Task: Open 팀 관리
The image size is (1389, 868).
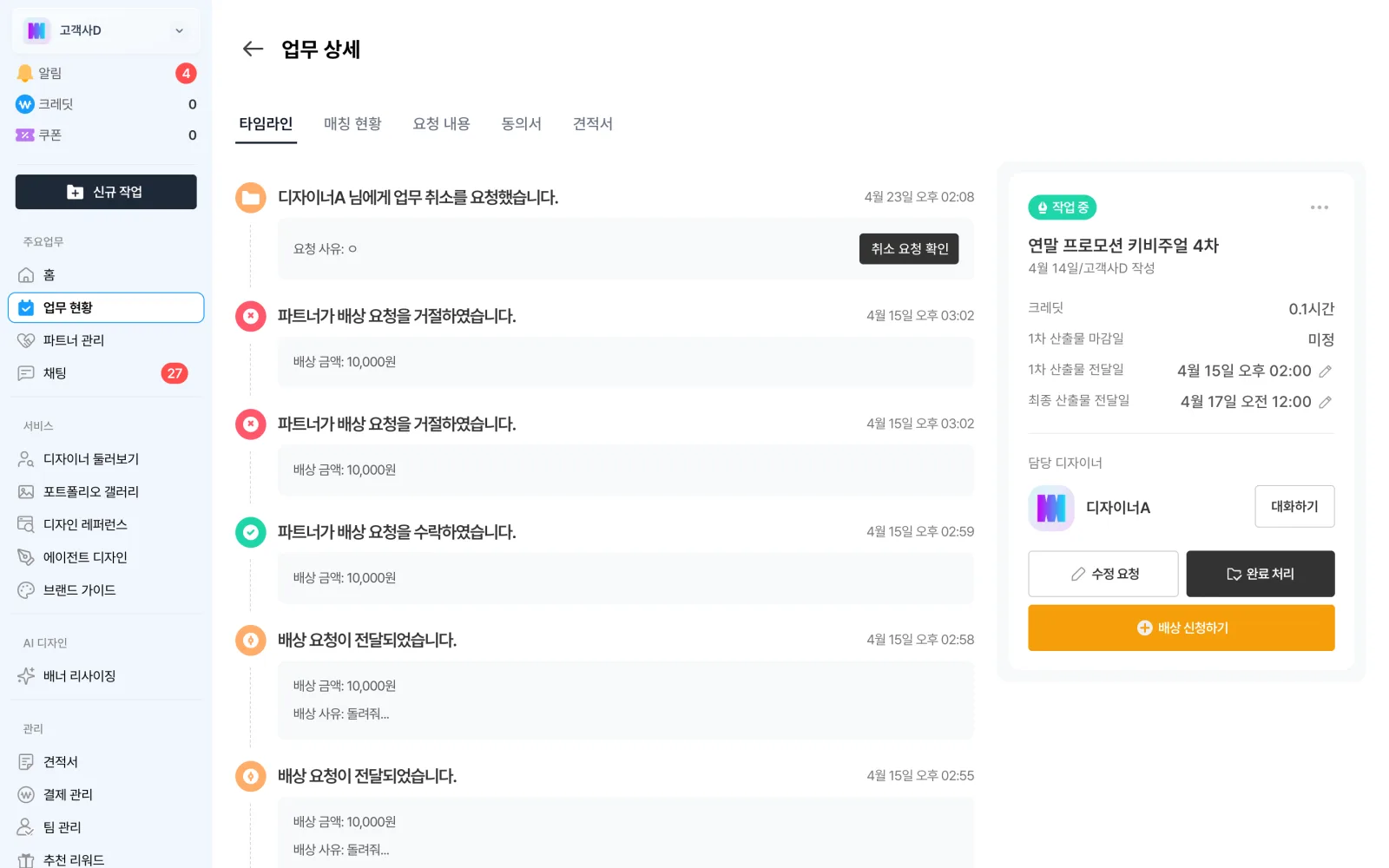Action: pyautogui.click(x=106, y=827)
